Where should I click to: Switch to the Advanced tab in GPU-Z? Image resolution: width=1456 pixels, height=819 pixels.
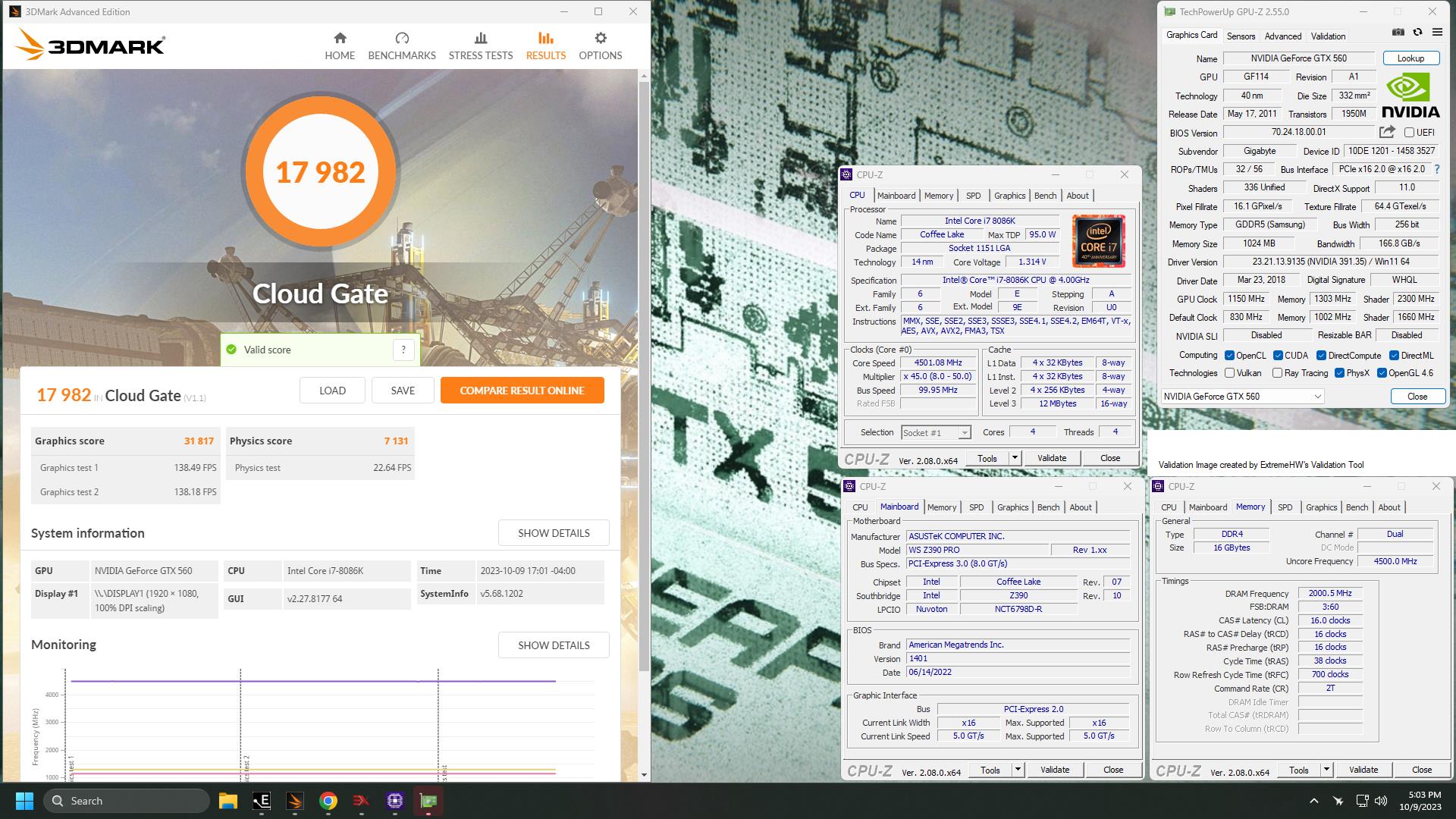[x=1283, y=36]
